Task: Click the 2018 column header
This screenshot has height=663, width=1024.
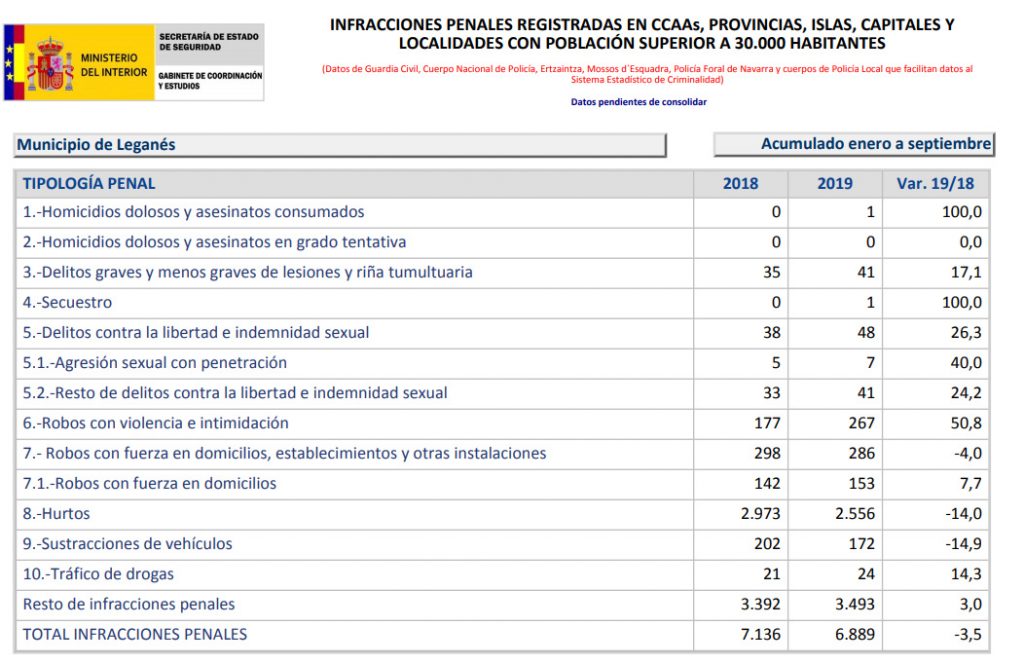Action: point(740,184)
